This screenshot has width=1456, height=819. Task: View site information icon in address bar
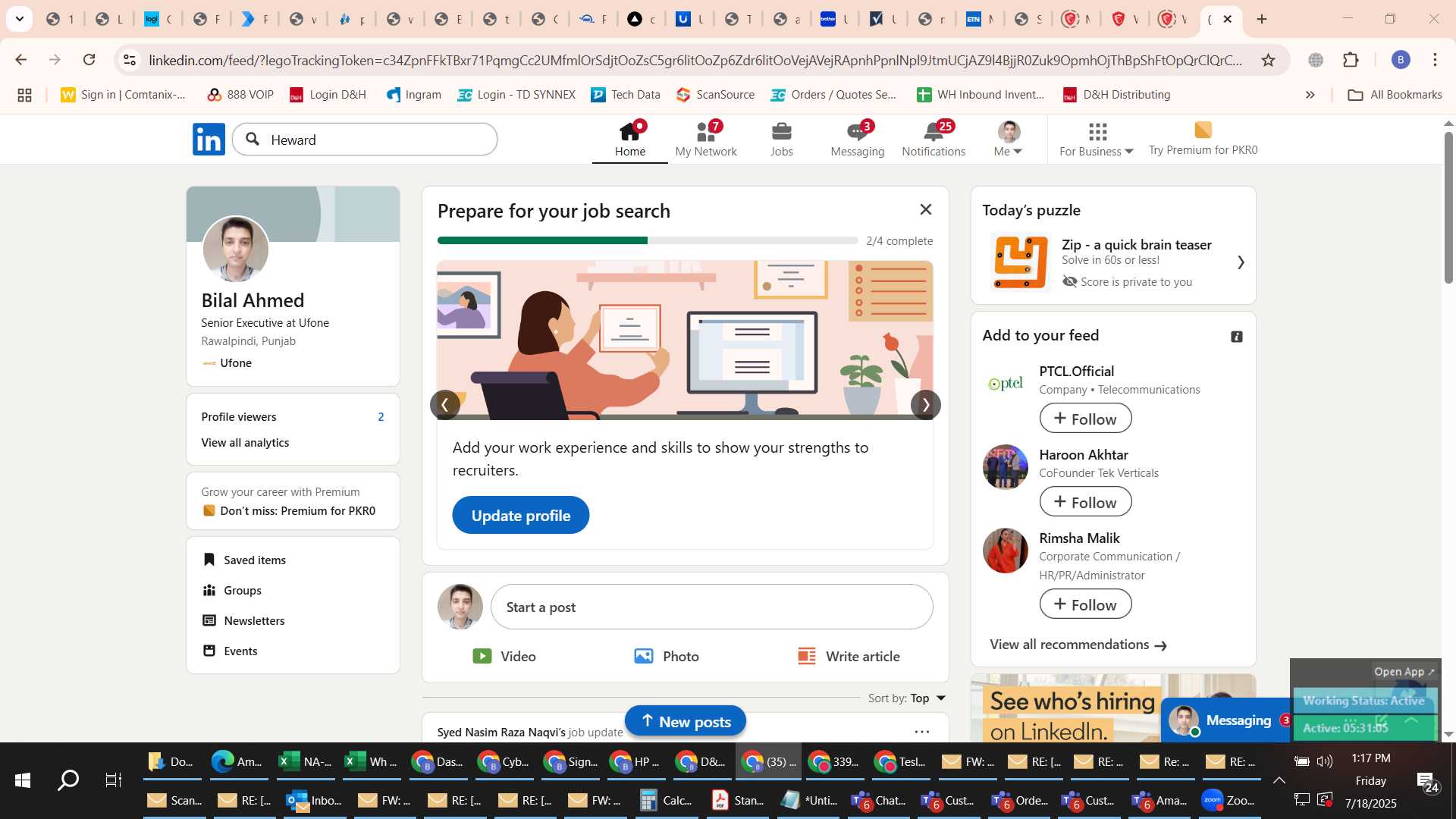coord(130,60)
